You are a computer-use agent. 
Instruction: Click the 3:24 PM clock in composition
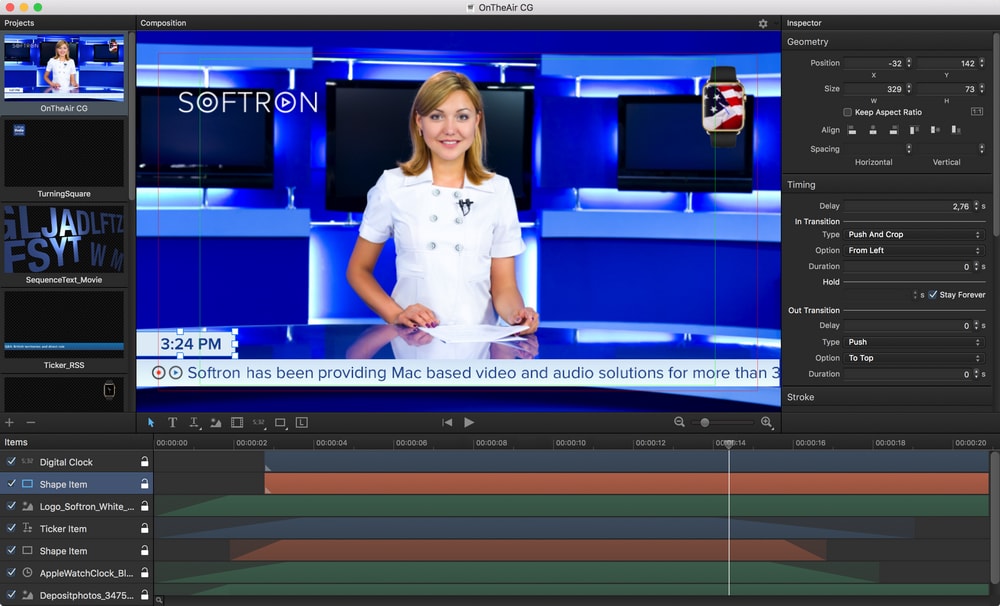coord(191,344)
